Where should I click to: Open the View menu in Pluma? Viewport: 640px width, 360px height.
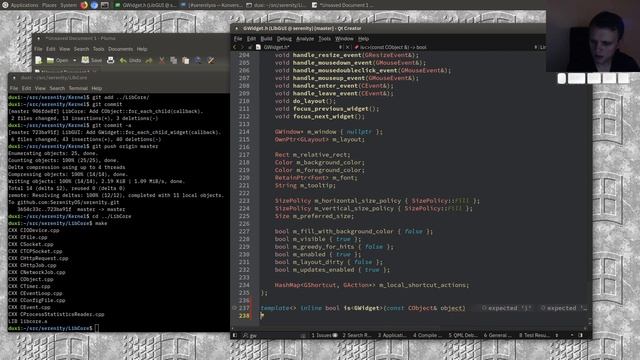tap(64, 49)
